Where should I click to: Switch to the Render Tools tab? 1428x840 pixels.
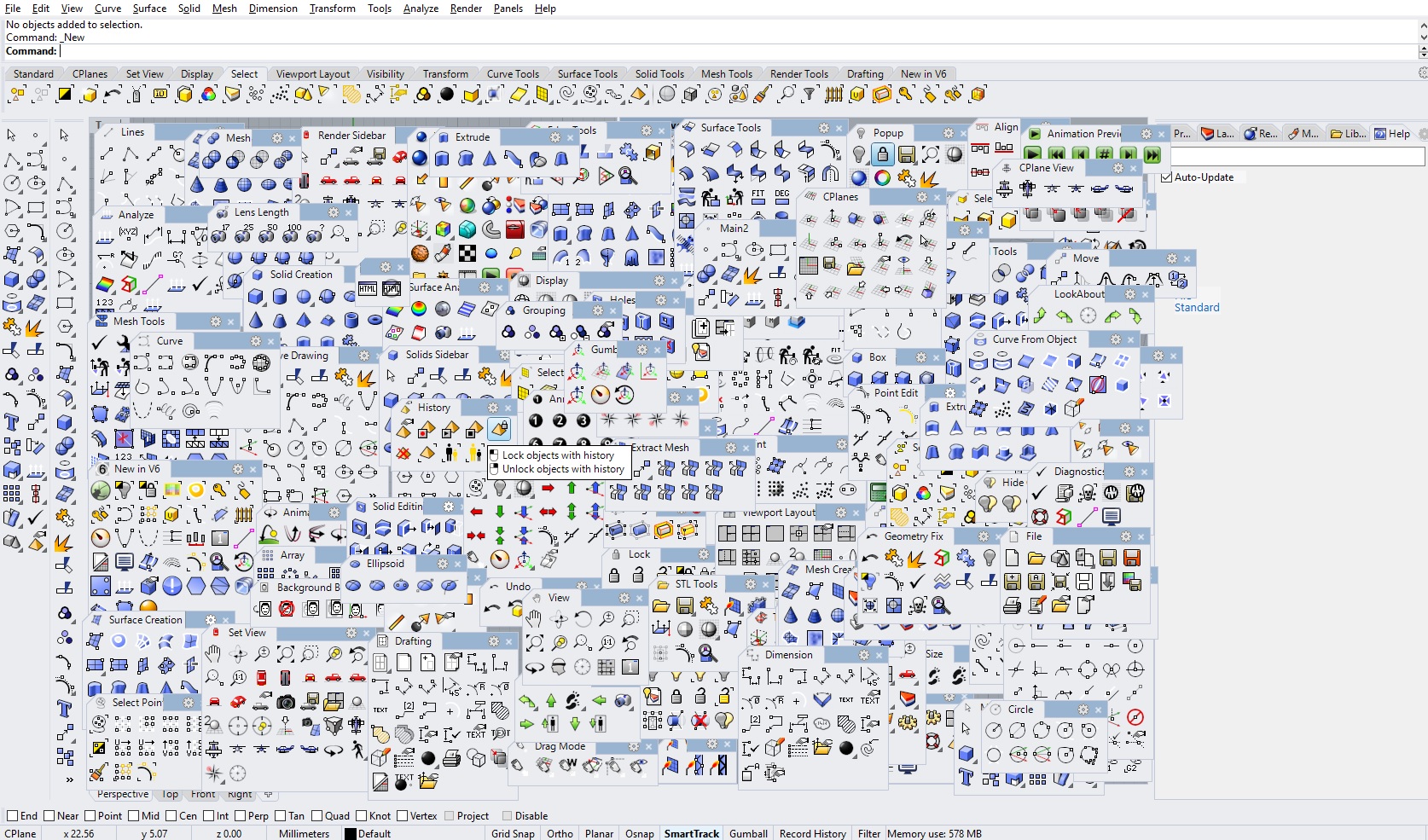point(798,73)
